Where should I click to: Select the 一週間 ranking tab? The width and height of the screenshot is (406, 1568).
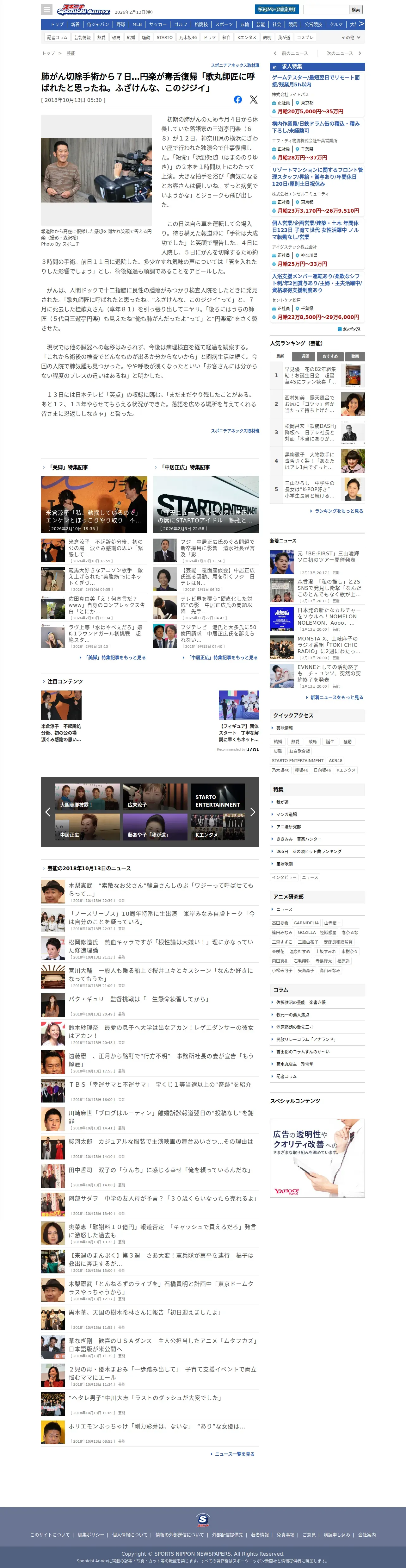tap(303, 356)
